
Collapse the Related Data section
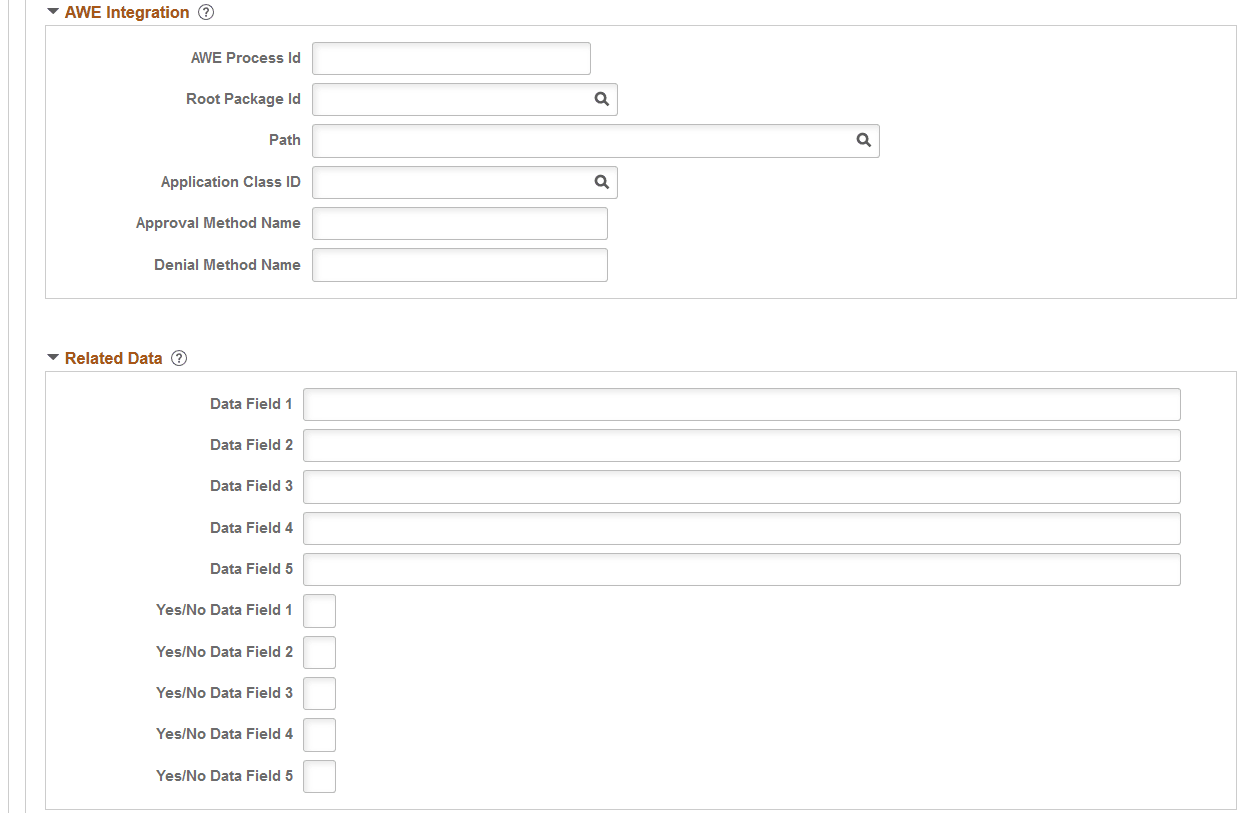click(52, 357)
